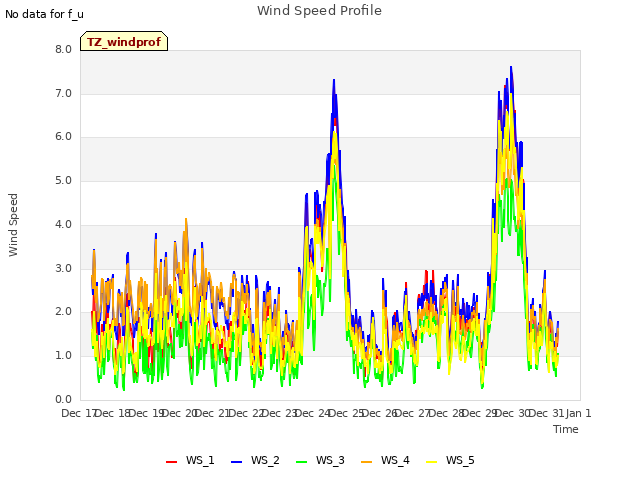The image size is (640, 480).
Task: Click the Dec 24 x-axis label
Action: click(x=313, y=413)
